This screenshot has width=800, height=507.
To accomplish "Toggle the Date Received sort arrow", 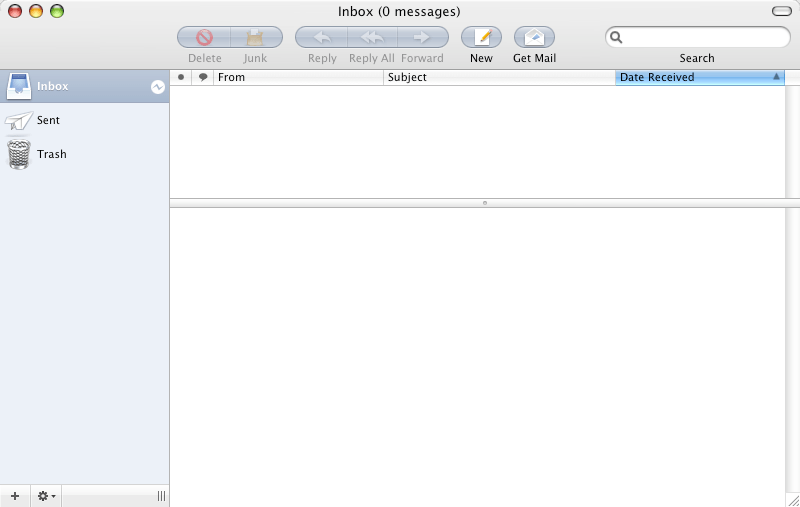I will [x=776, y=77].
